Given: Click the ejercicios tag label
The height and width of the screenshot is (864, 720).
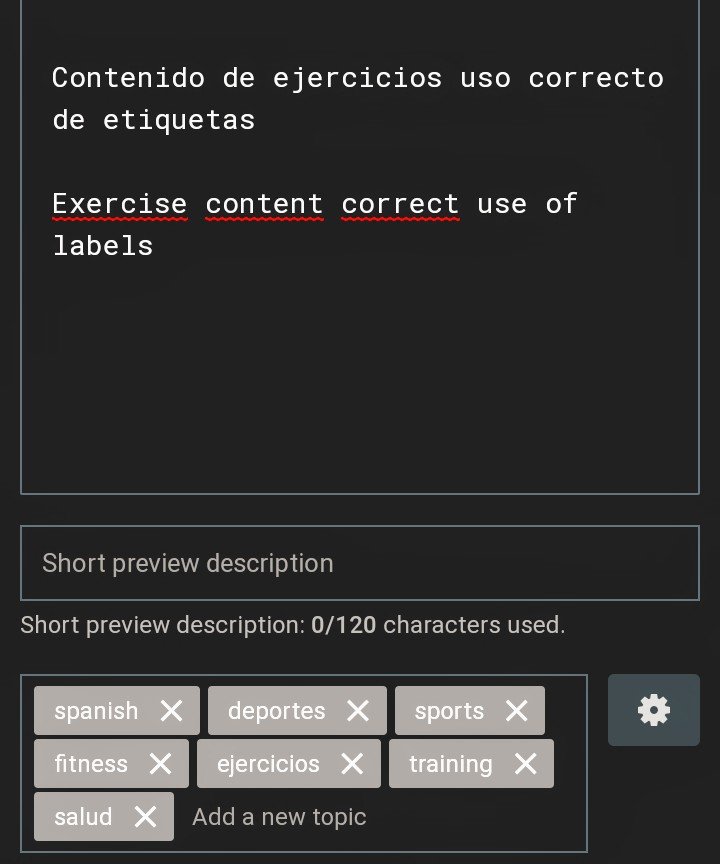Looking at the screenshot, I should 268,764.
